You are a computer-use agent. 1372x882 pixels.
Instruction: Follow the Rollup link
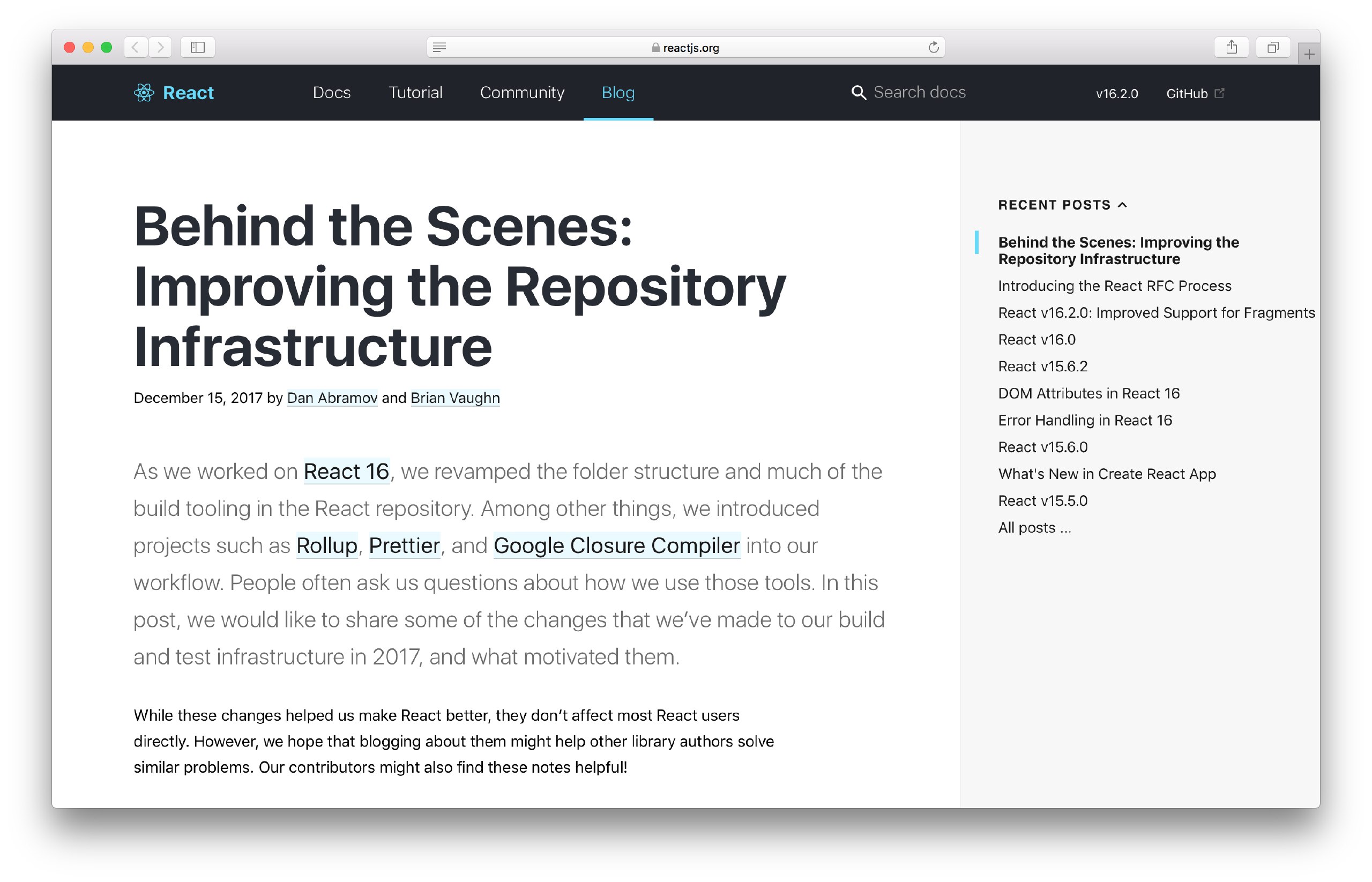pos(326,545)
